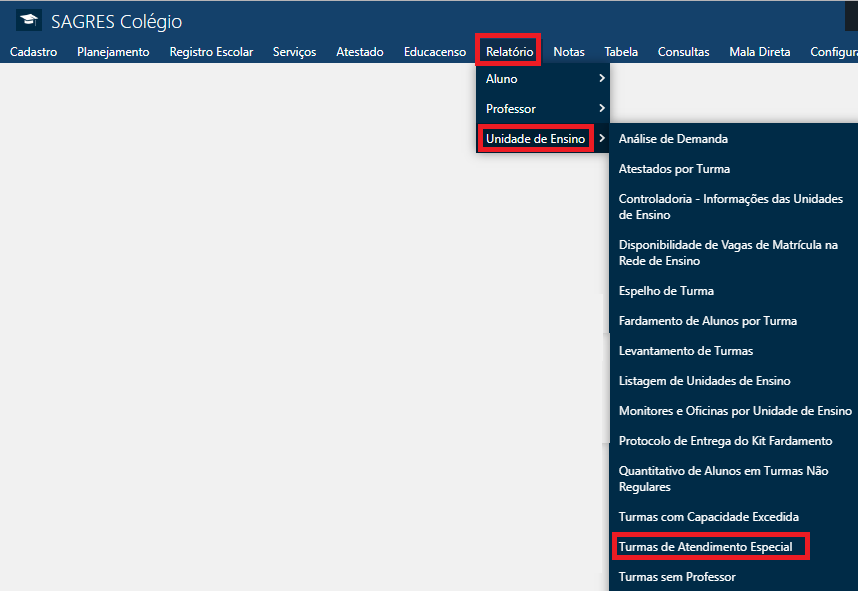This screenshot has width=858, height=591.
Task: Open the Planejamento menu
Action: click(x=113, y=51)
